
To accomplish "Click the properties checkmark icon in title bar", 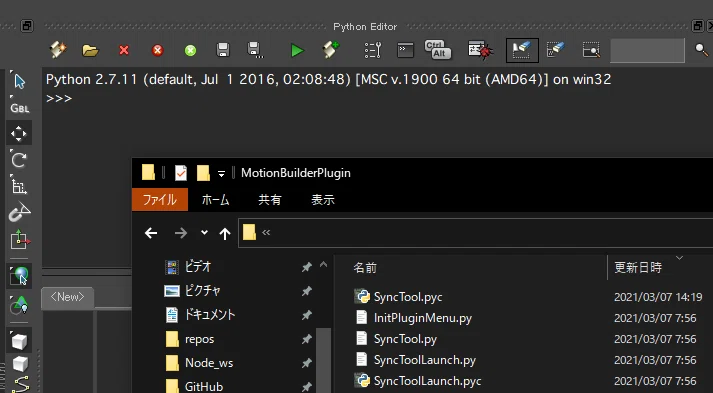I will tap(181, 173).
